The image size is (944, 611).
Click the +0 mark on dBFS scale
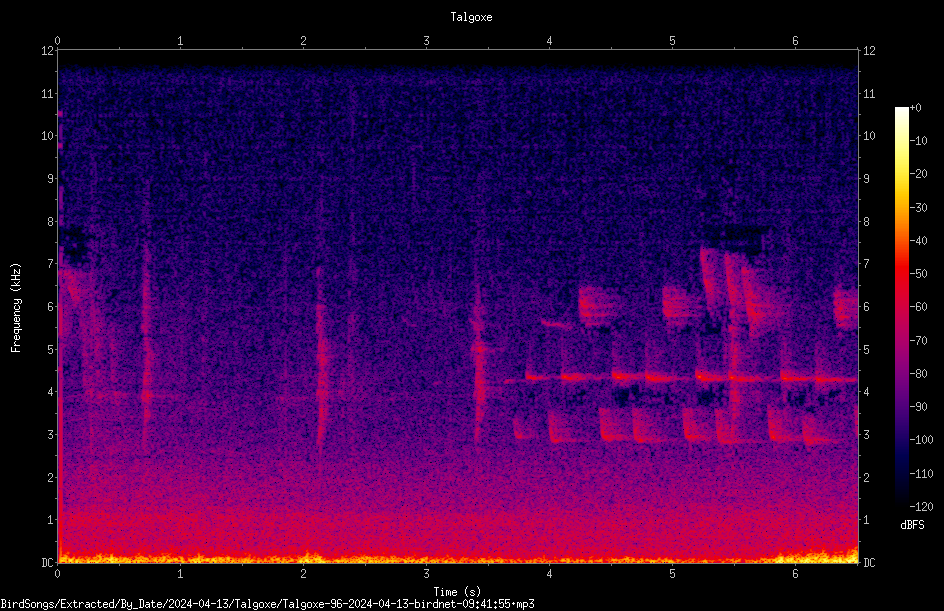point(916,108)
